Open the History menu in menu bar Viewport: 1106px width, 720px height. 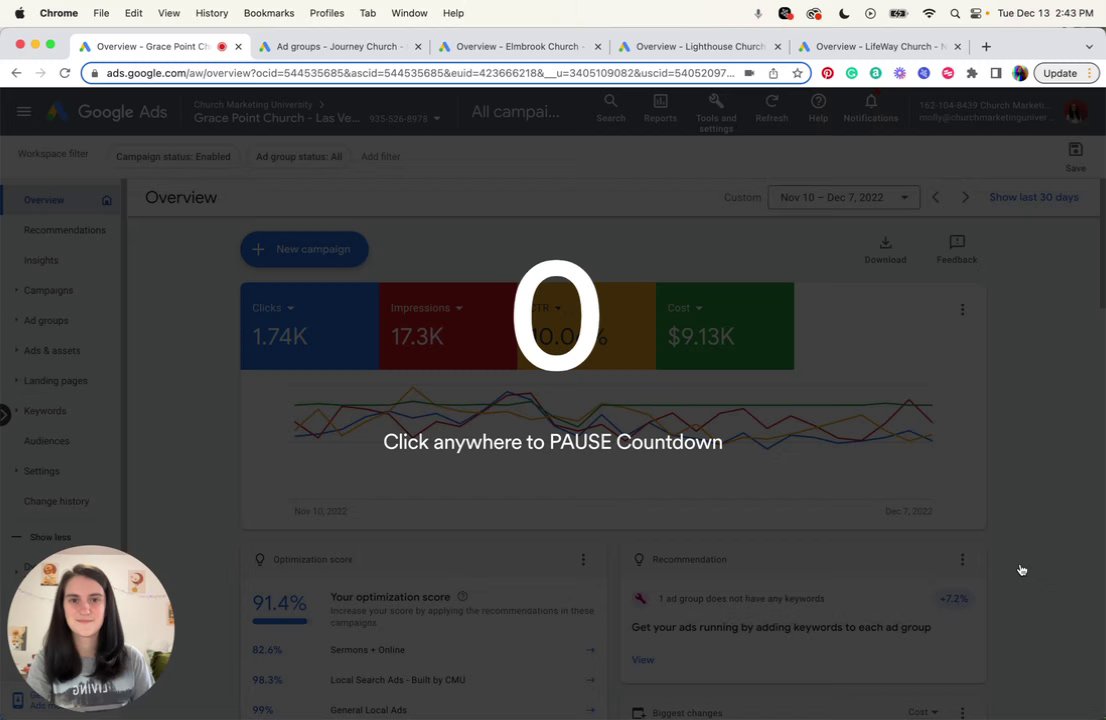pos(212,13)
